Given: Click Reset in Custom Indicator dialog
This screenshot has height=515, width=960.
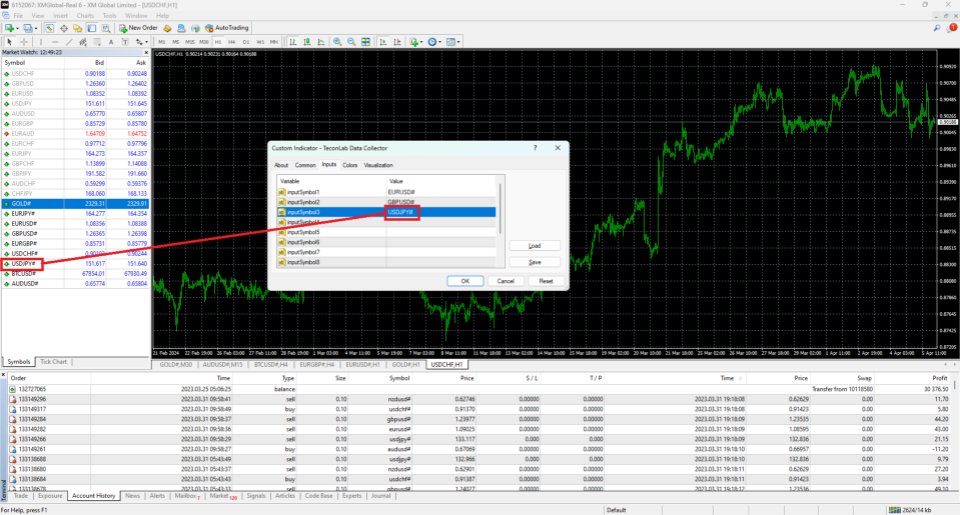Looking at the screenshot, I should pyautogui.click(x=546, y=281).
